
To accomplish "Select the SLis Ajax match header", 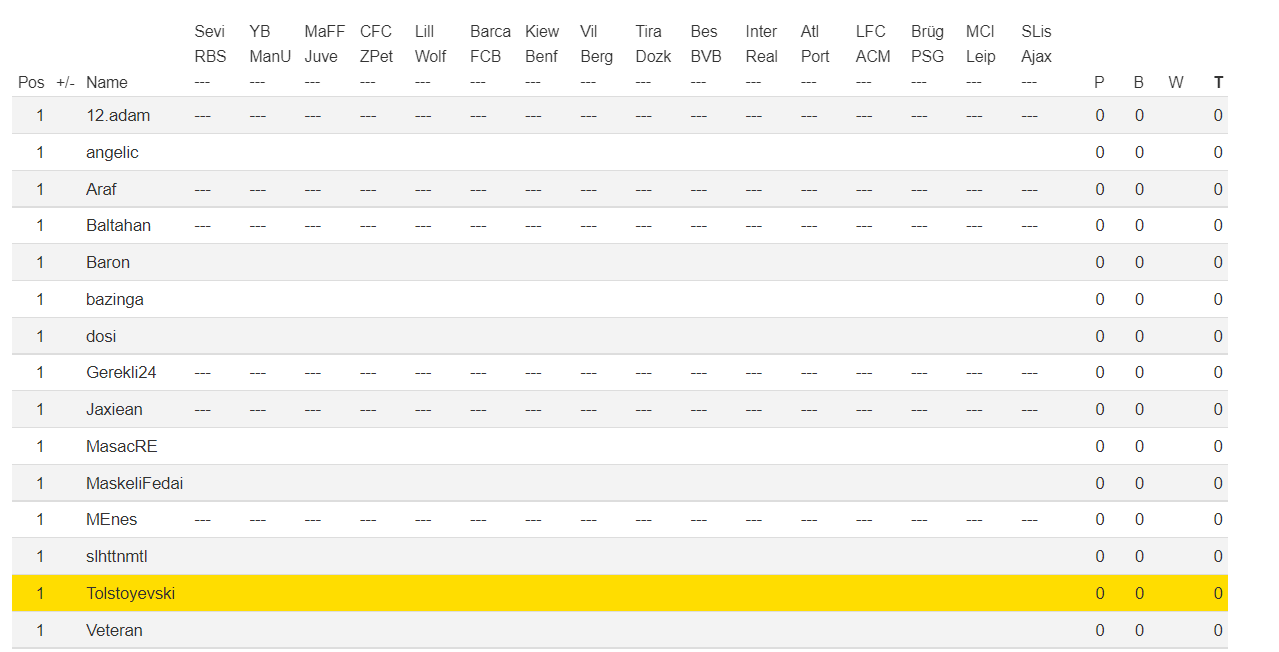I will (1036, 44).
